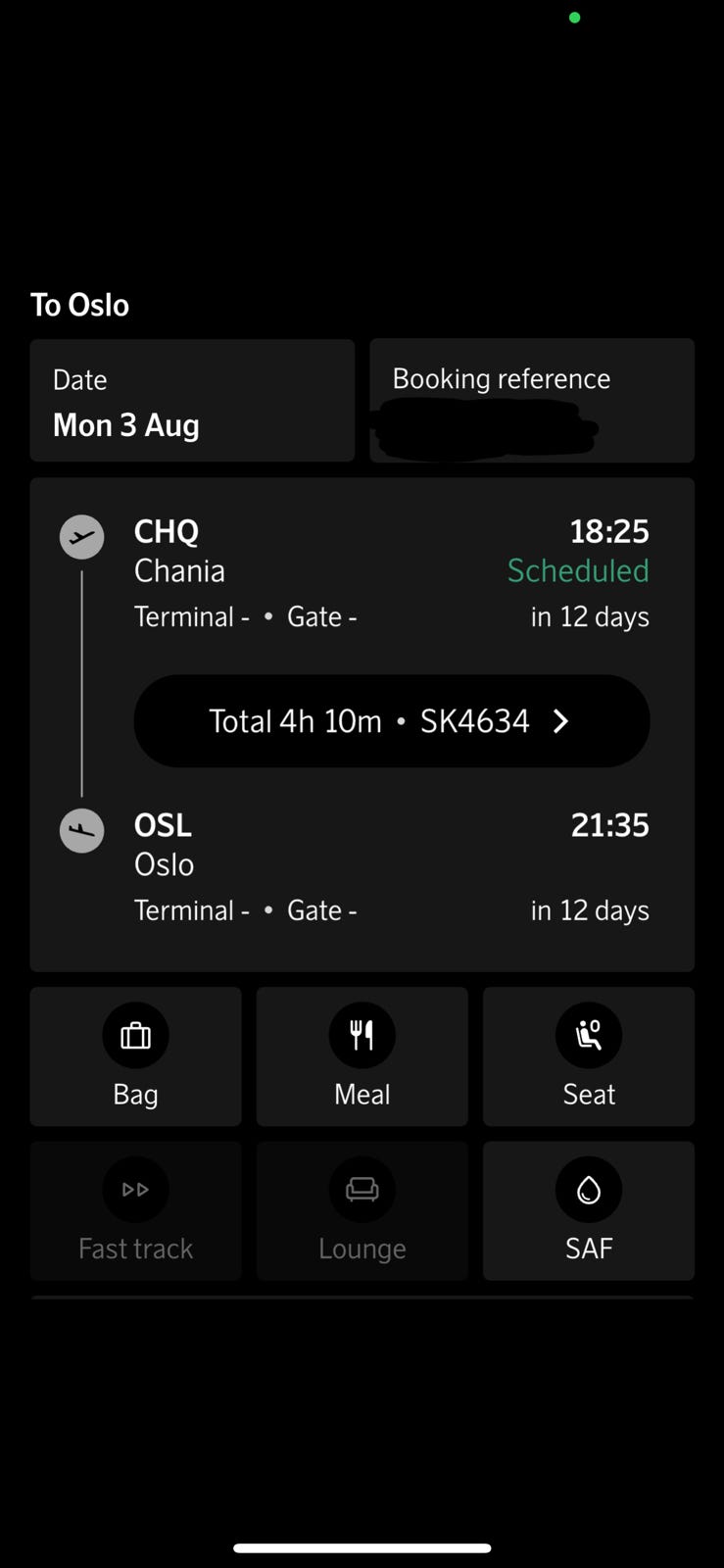The width and height of the screenshot is (724, 1568).
Task: Select the OSL Oslo arrival row
Action: [x=392, y=867]
